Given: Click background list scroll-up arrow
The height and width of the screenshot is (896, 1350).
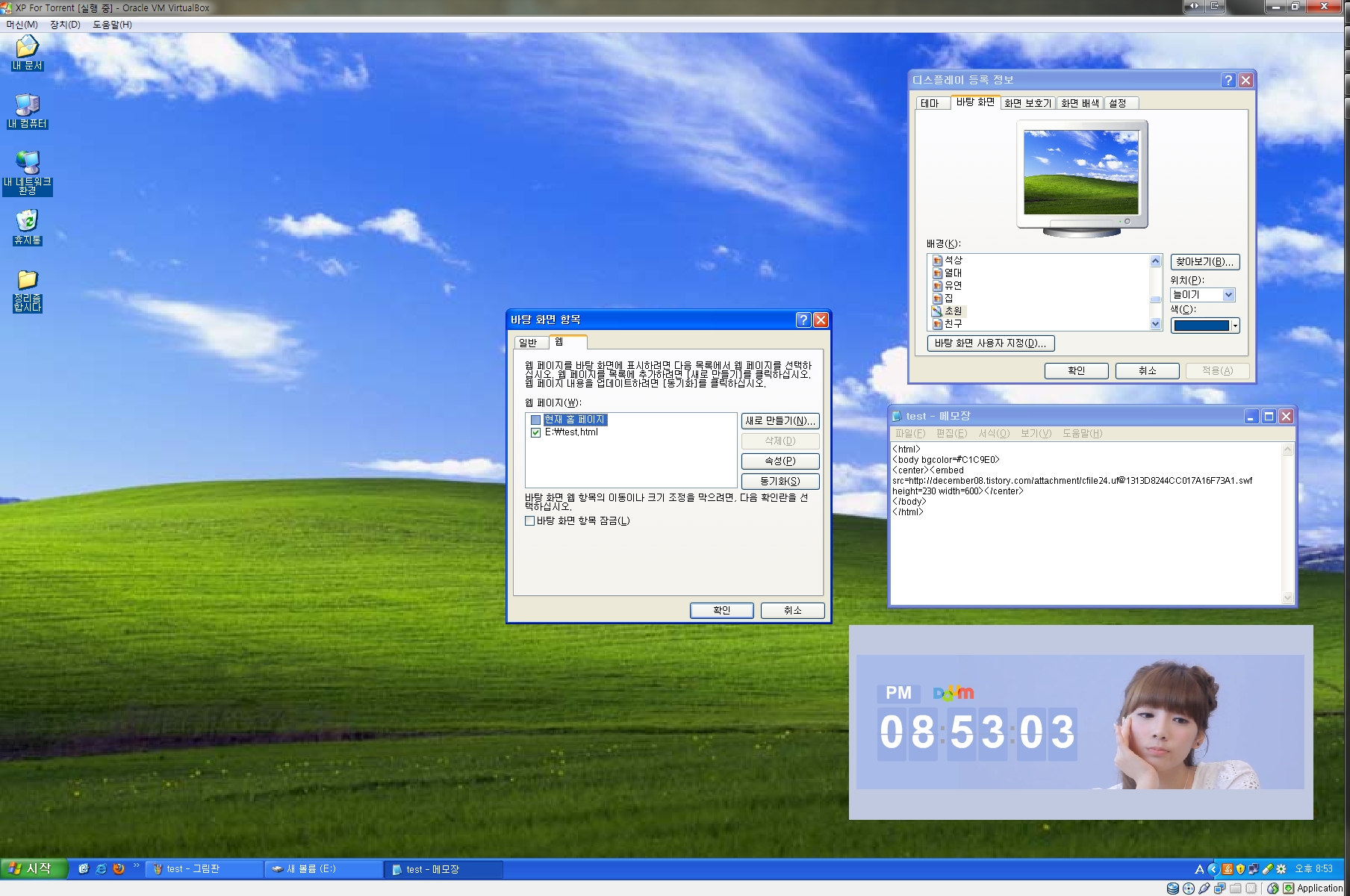Looking at the screenshot, I should coord(1156,261).
